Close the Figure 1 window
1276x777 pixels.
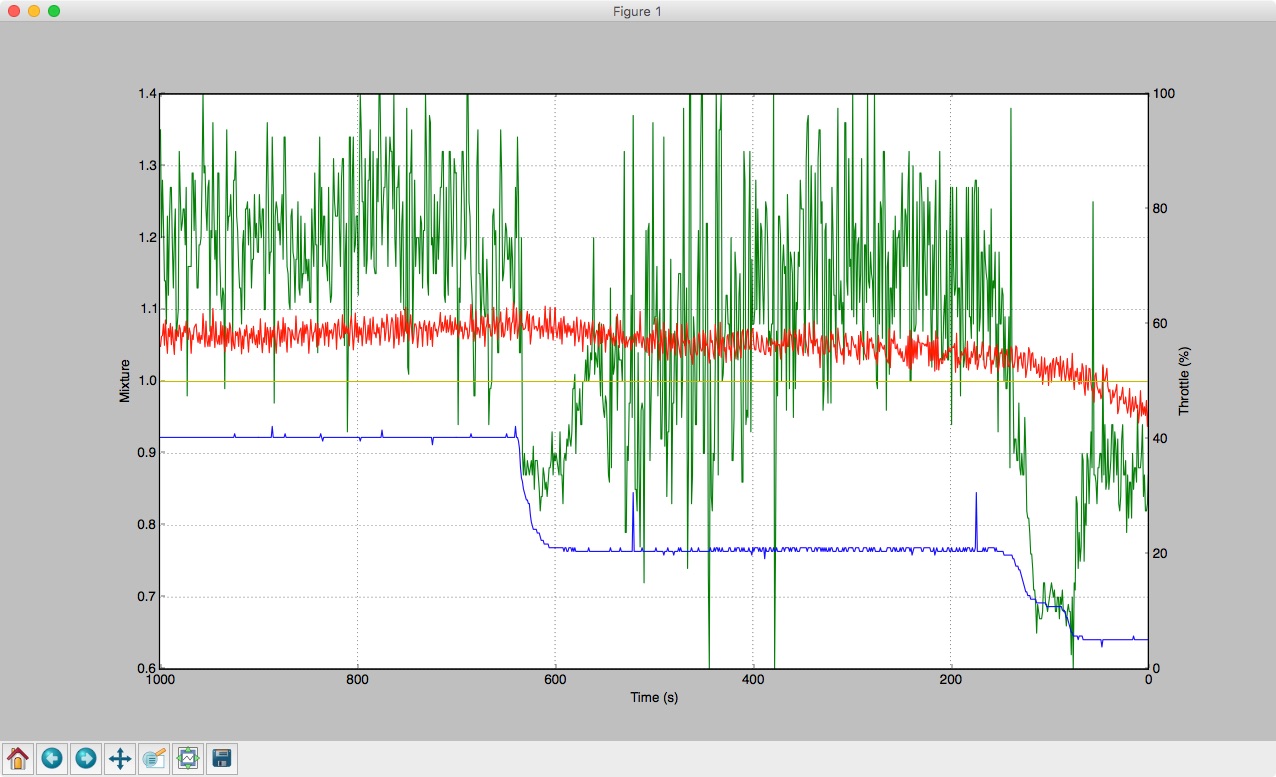(x=13, y=11)
